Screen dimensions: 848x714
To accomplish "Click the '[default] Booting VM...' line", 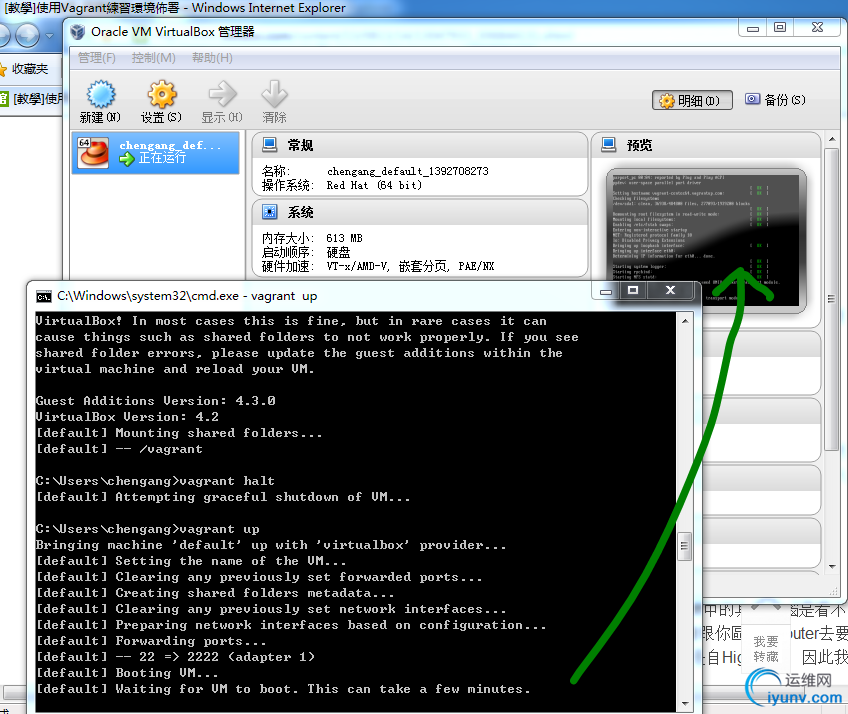I will [x=127, y=673].
